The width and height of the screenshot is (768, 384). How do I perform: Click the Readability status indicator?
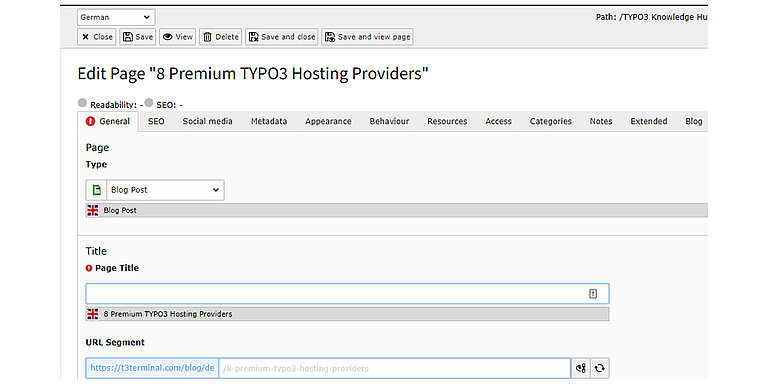pyautogui.click(x=82, y=103)
